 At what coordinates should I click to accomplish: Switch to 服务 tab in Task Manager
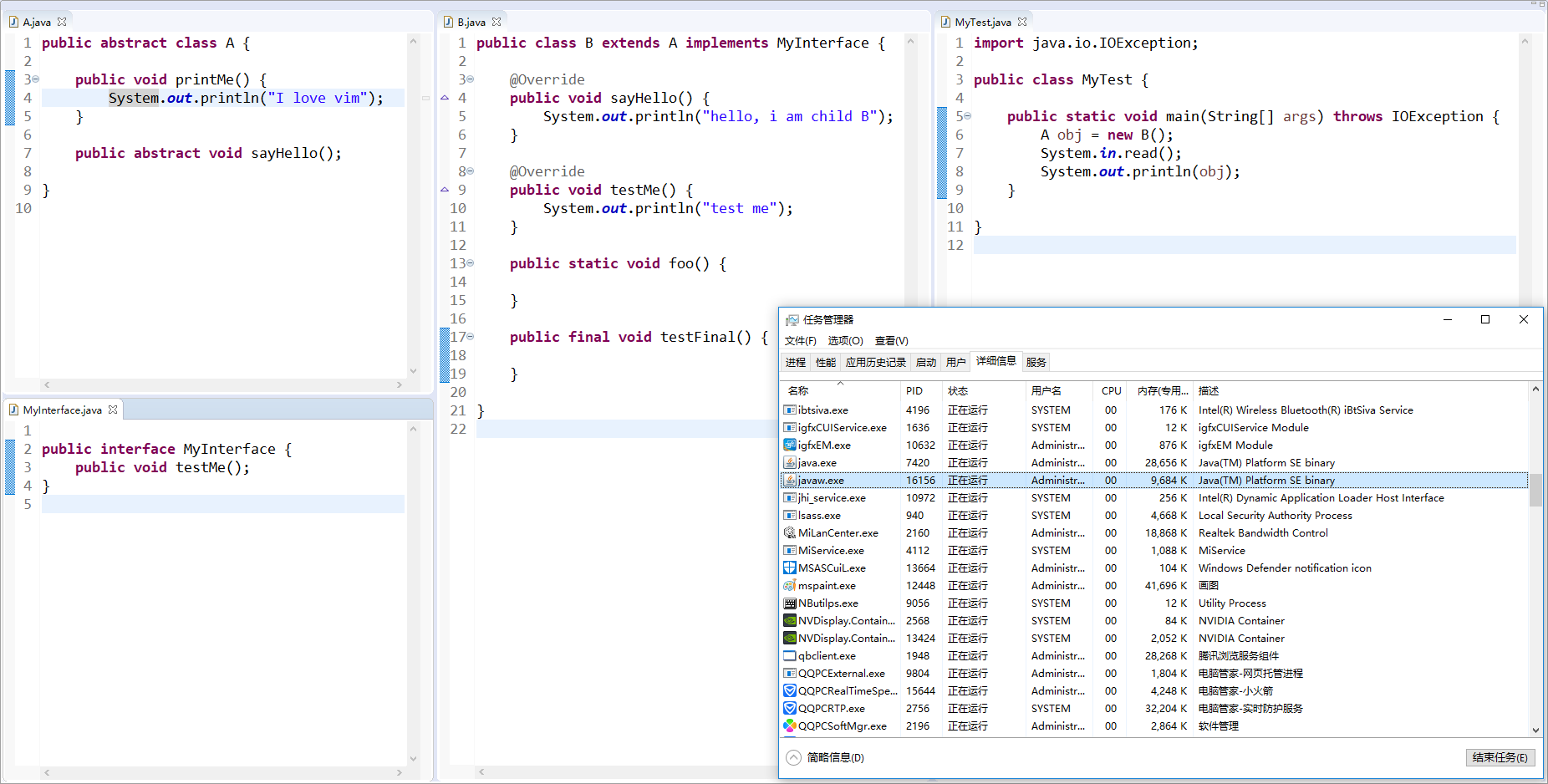1036,362
